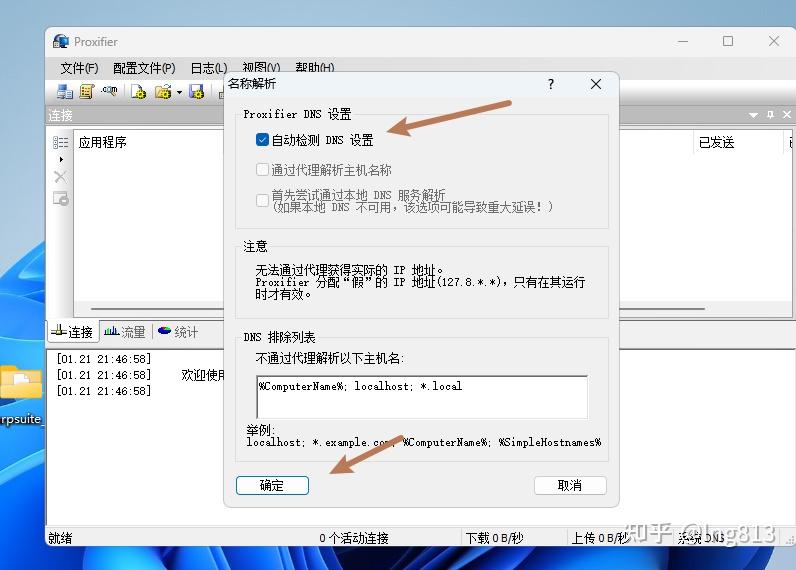This screenshot has width=796, height=570.
Task: Click horizontal scrollbar in connections list
Action: [x=397, y=309]
